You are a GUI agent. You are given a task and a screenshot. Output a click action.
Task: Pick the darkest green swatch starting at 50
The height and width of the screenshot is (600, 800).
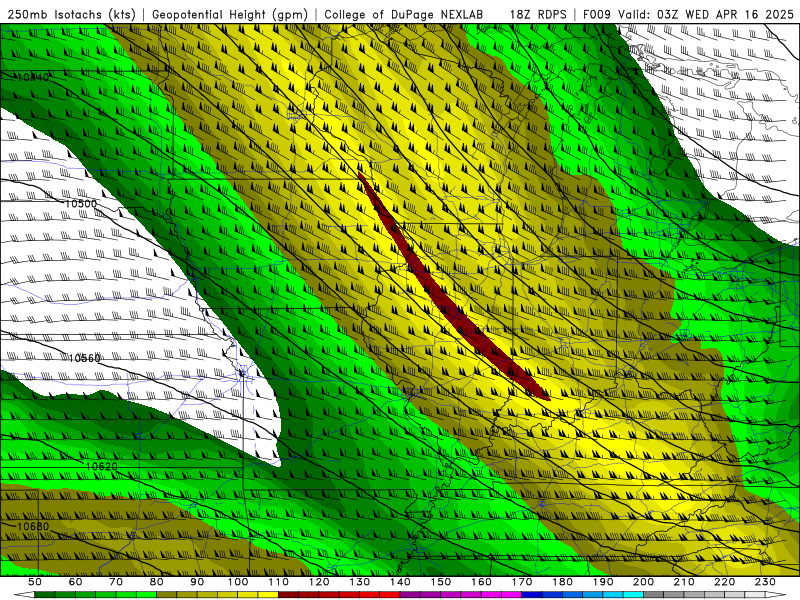coord(44,595)
